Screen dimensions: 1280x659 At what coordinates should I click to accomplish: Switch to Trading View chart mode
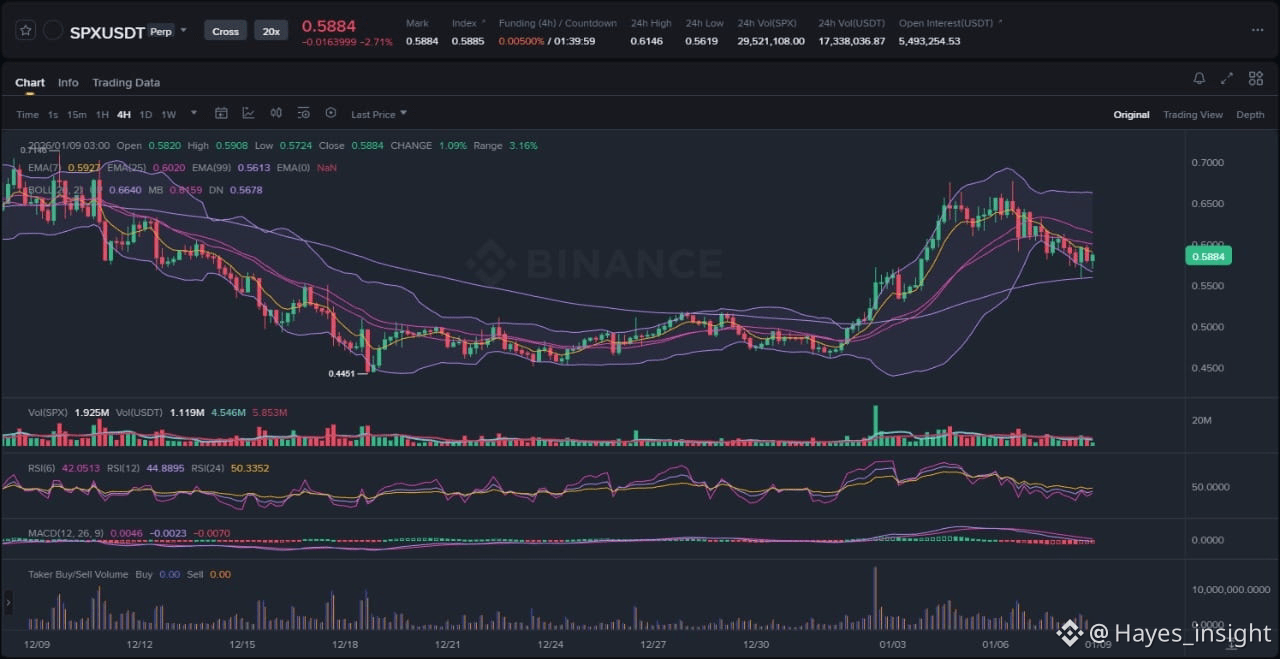point(1192,115)
